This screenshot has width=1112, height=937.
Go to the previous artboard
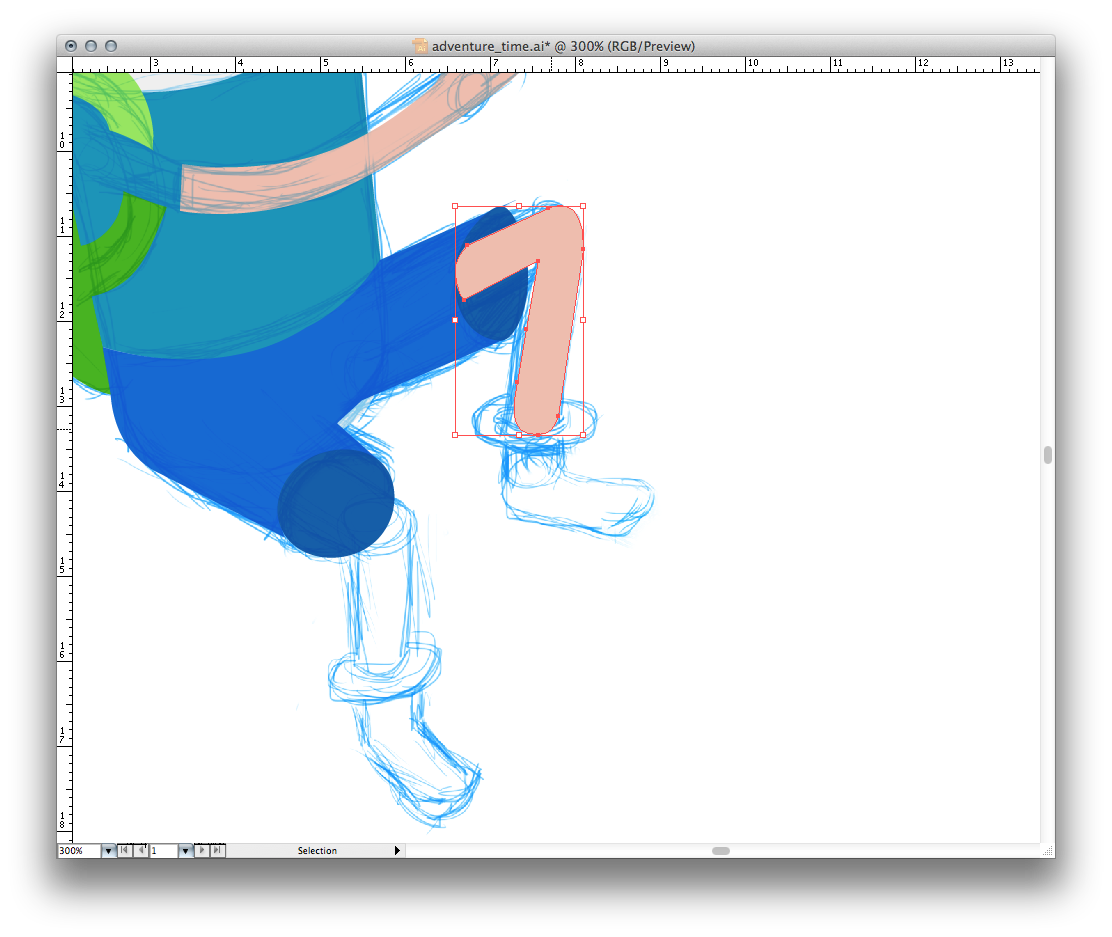140,851
